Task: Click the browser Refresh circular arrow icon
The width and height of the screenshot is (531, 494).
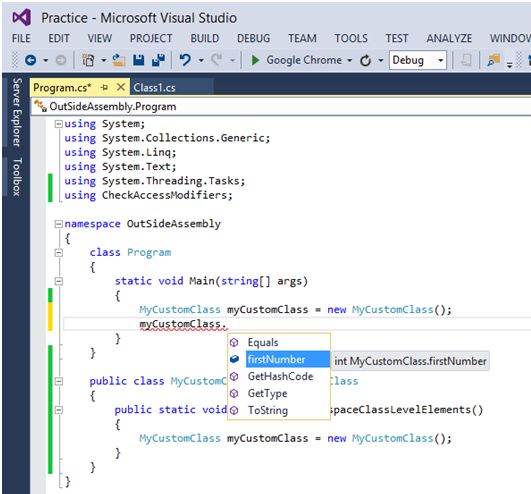Action: (x=365, y=61)
